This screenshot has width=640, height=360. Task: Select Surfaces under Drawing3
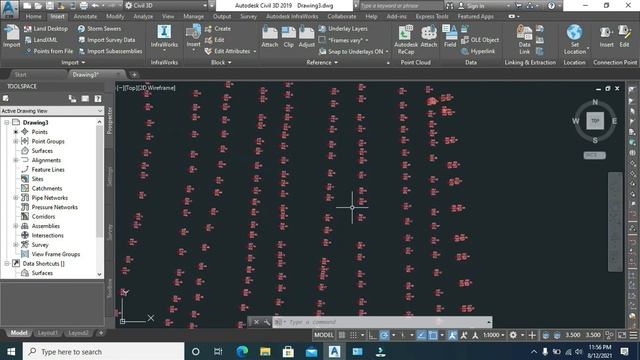point(42,151)
